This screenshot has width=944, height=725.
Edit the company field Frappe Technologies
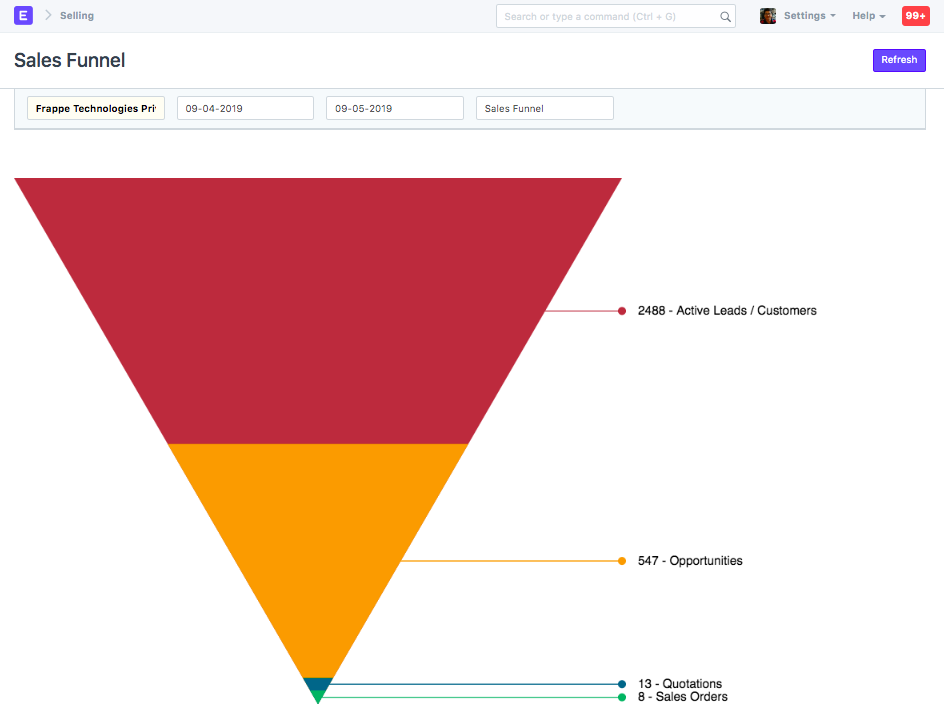[96, 108]
